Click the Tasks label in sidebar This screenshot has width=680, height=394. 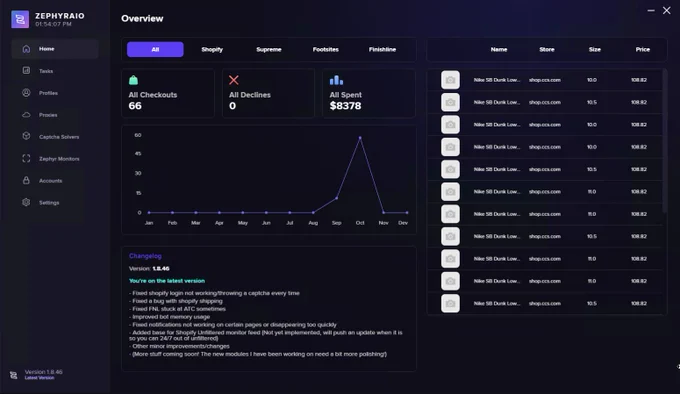click(x=46, y=71)
